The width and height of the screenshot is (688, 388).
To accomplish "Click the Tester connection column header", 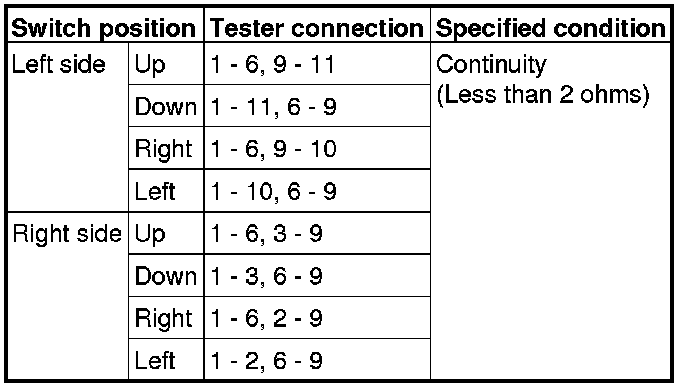I will 317,29.
